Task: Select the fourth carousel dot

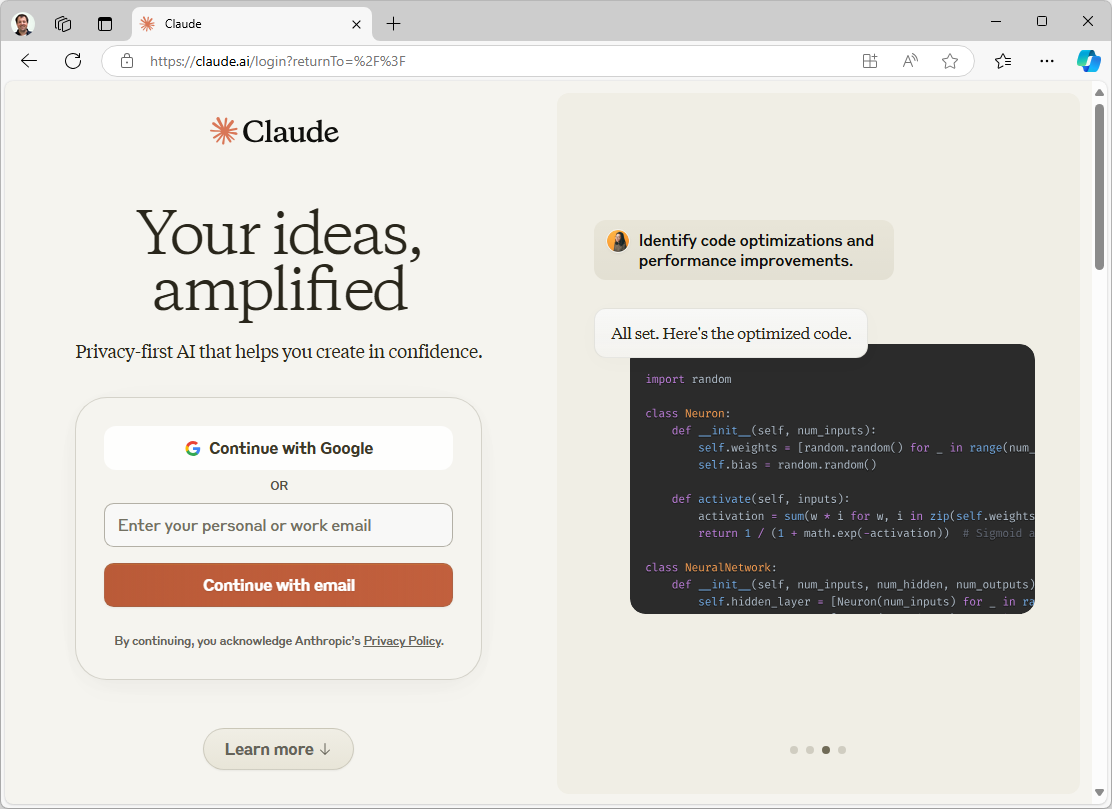Action: tap(842, 749)
